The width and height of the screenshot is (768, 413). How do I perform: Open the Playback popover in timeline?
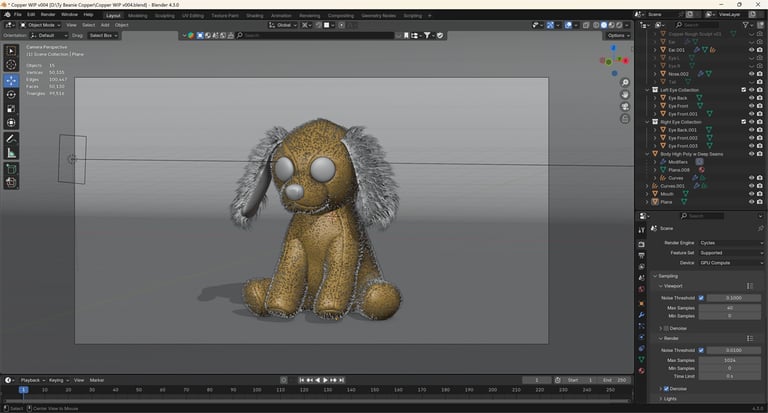click(x=31, y=380)
